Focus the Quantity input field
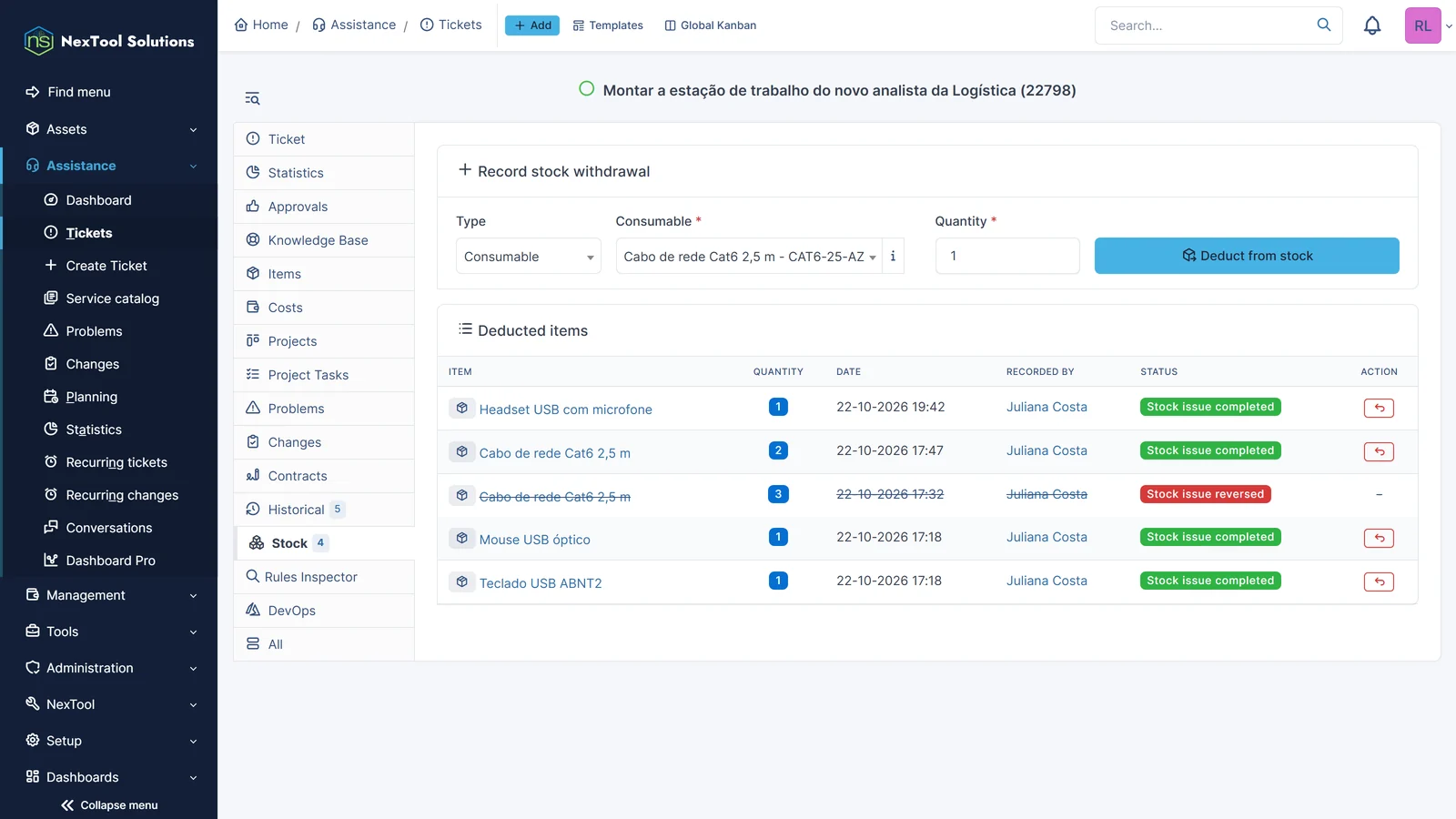Screen dimensions: 1456x819 click(1007, 256)
